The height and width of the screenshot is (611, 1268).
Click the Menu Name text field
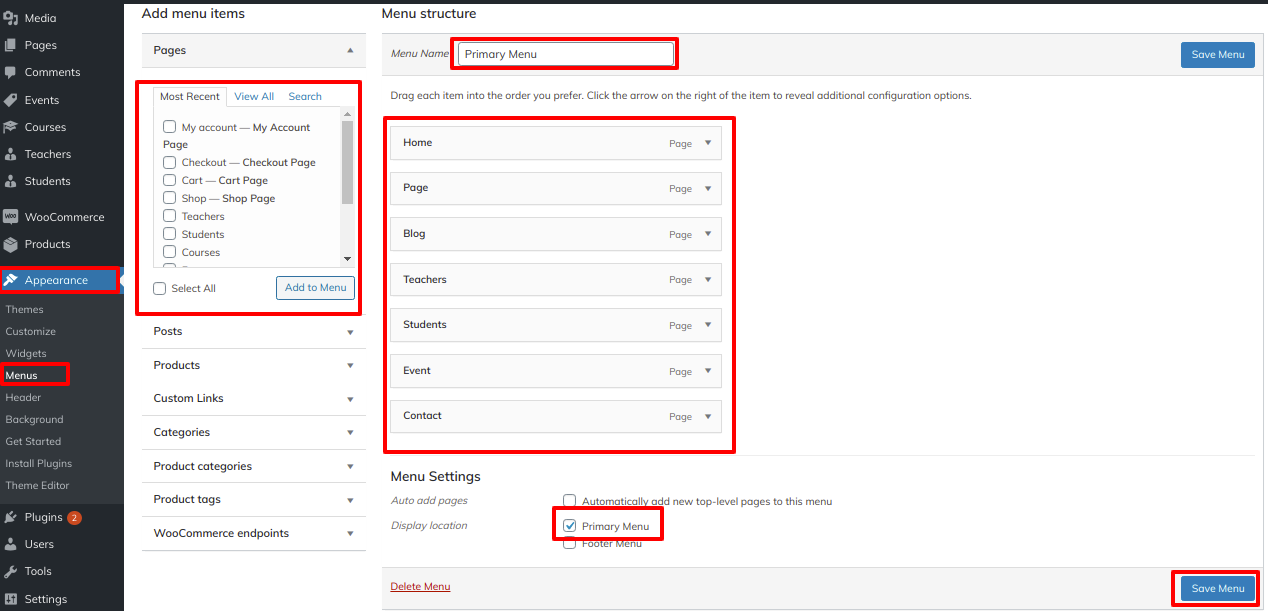[565, 54]
